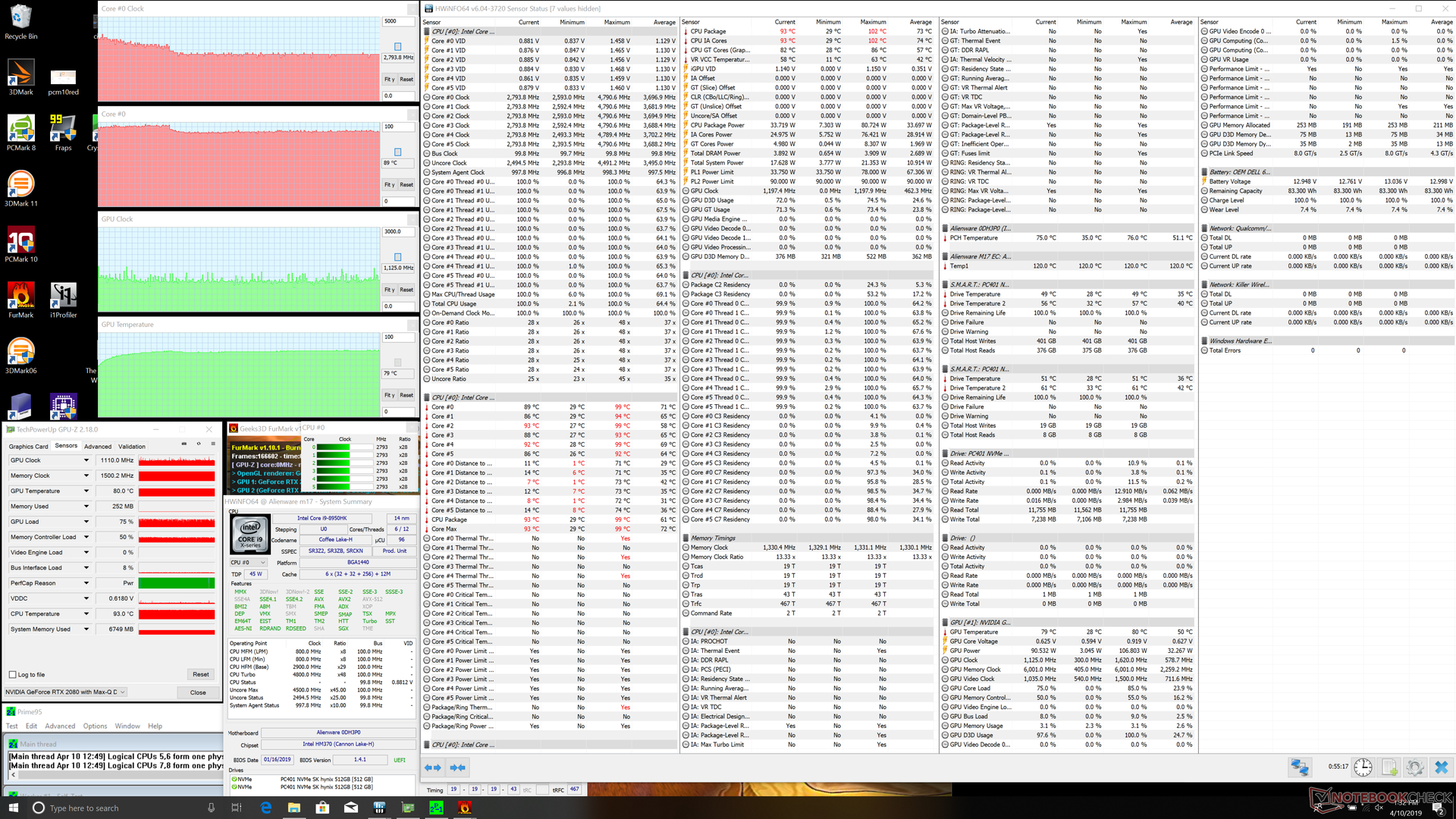Toggle checkbox in Core #0 Clock graph
The height and width of the screenshot is (819, 1456).
pos(397,47)
